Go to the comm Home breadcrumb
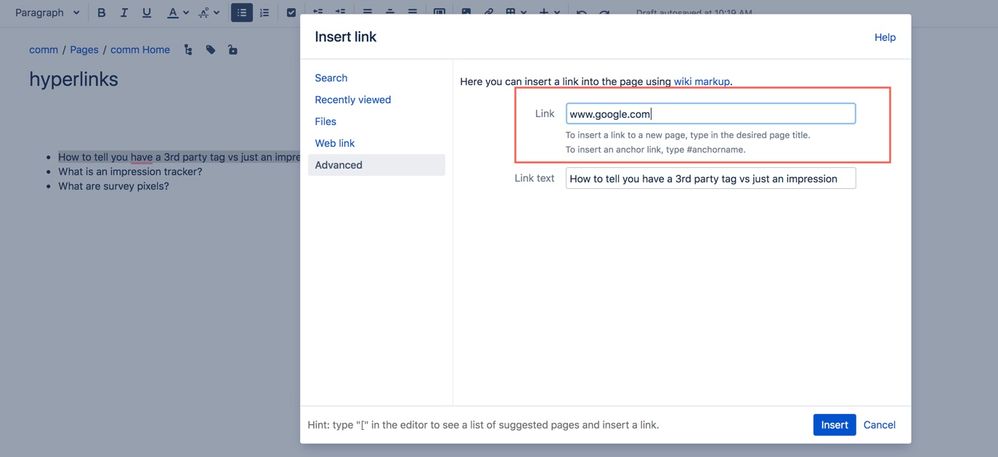Image resolution: width=998 pixels, height=457 pixels. tap(140, 50)
